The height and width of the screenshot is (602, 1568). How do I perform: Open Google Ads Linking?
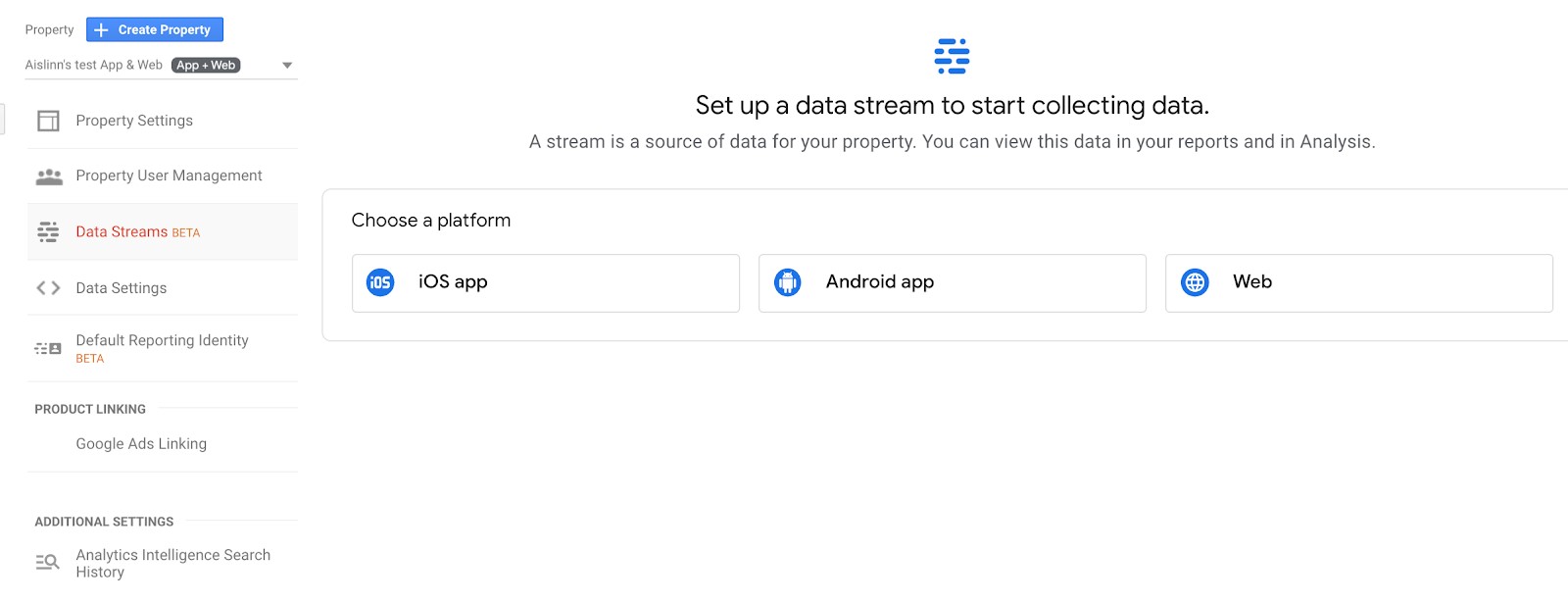(141, 444)
